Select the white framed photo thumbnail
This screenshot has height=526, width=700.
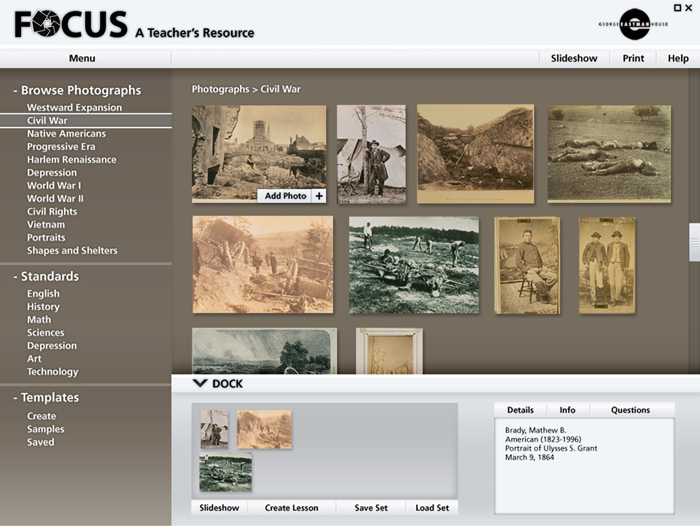click(389, 351)
